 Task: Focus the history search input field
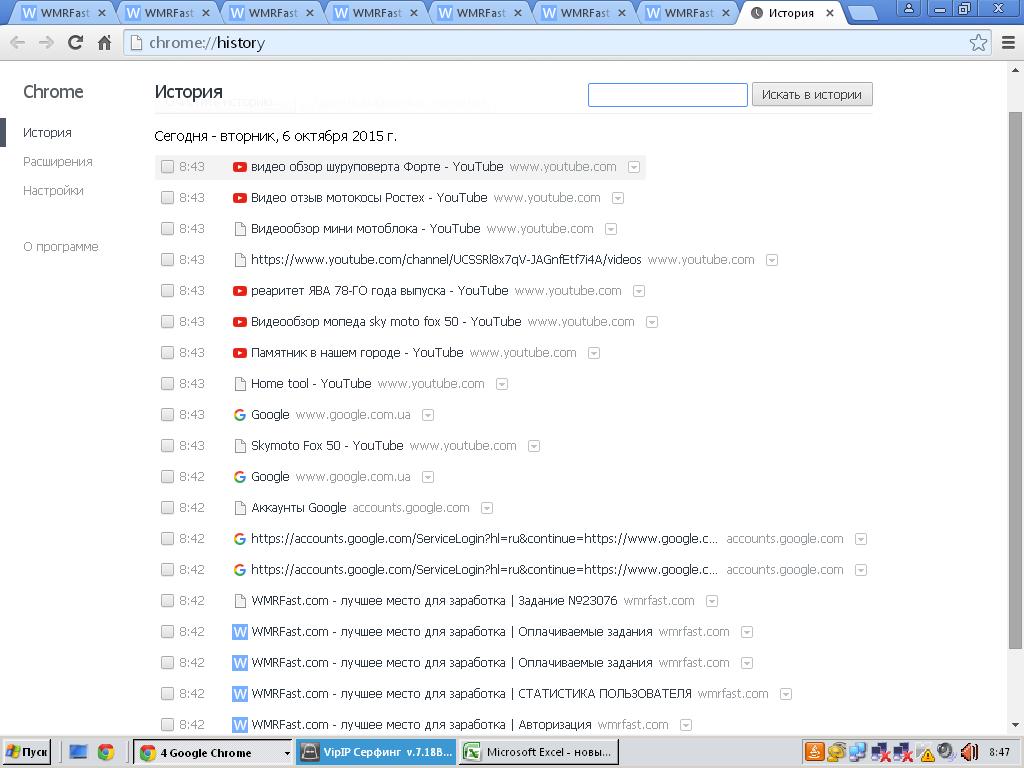[x=667, y=95]
